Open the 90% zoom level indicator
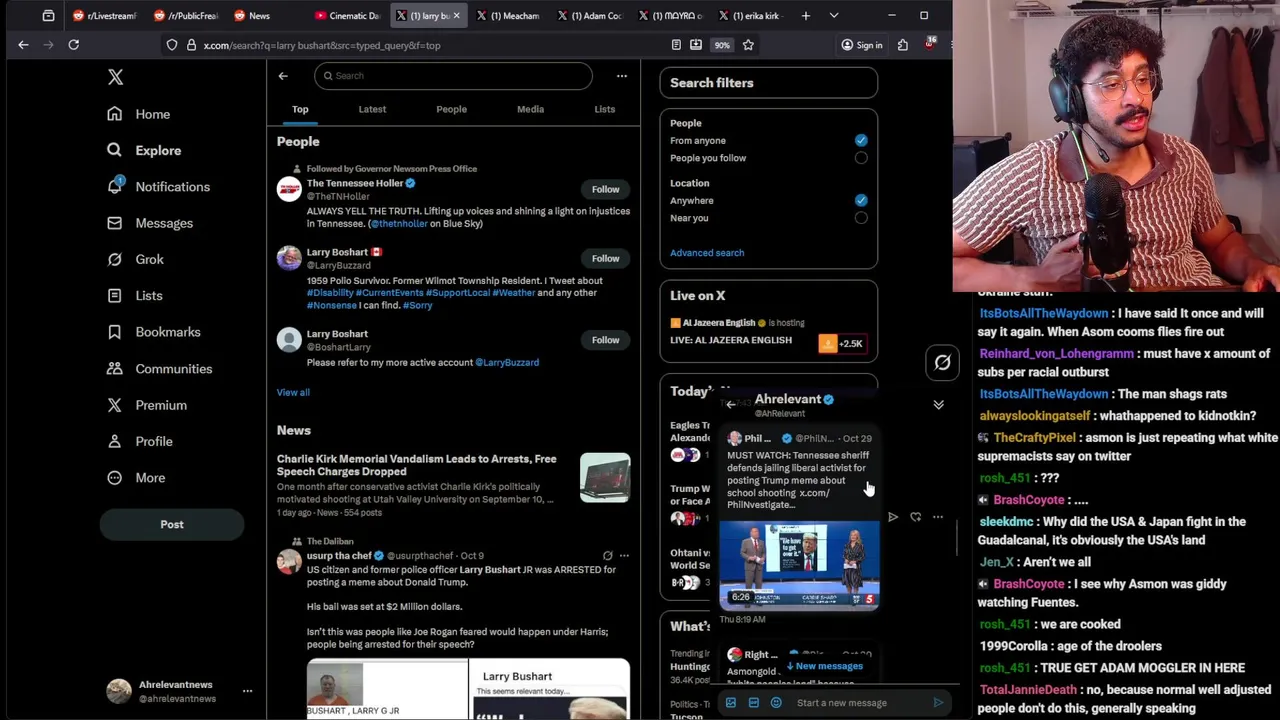This screenshot has width=1280, height=720. [722, 45]
